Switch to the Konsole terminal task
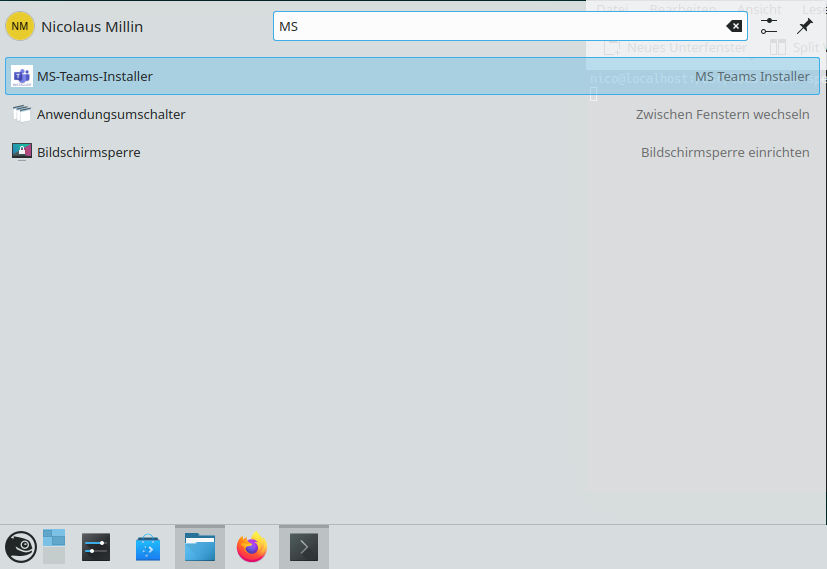 coord(304,547)
